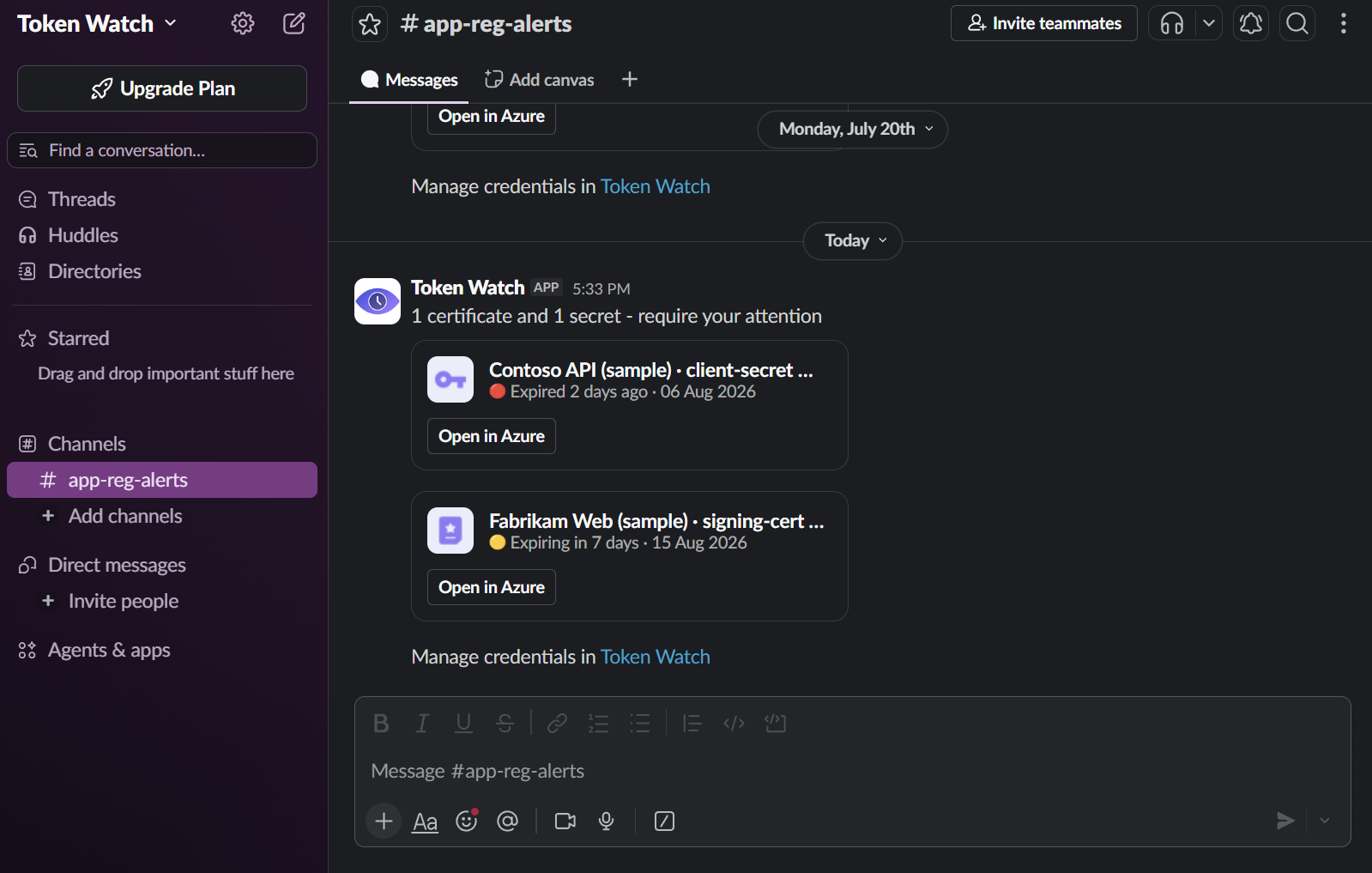
Task: Open more actions kebab menu
Action: (1344, 23)
